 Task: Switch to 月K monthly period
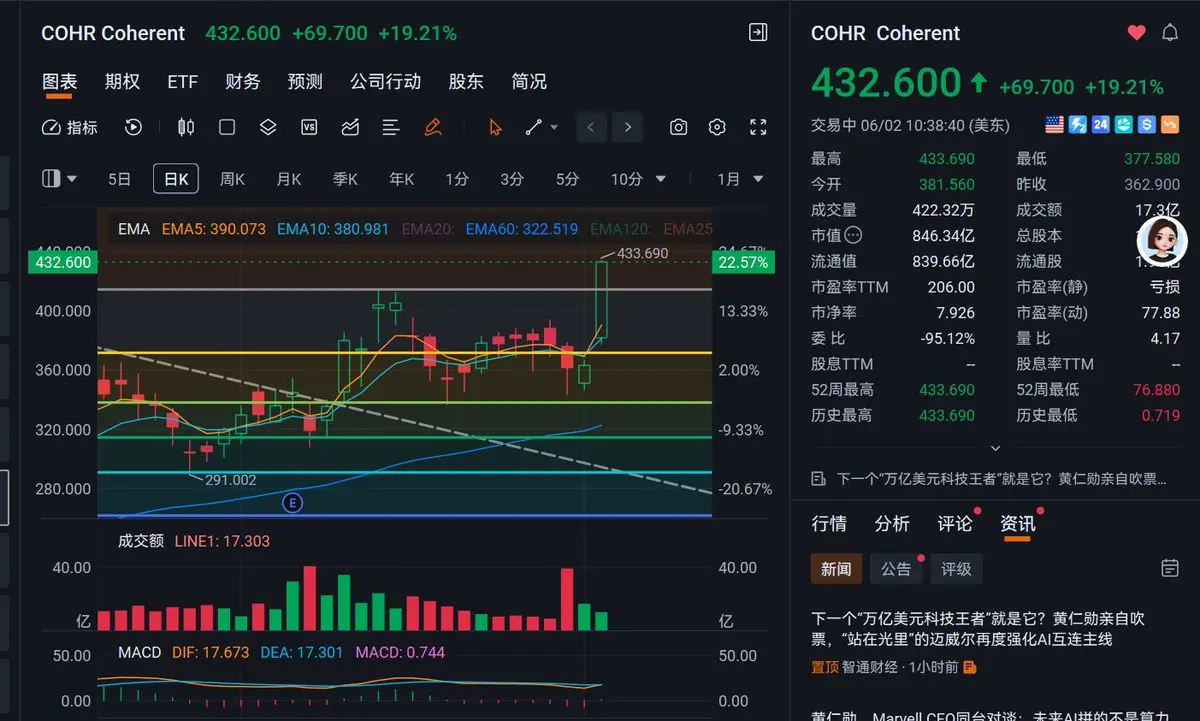coord(289,179)
